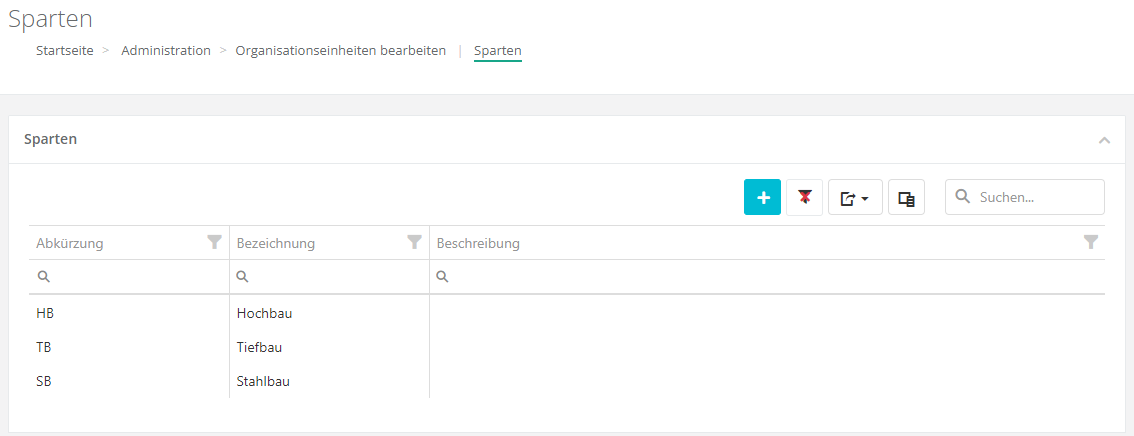
Task: Click the Bezeichnung filter row input
Action: (x=335, y=277)
